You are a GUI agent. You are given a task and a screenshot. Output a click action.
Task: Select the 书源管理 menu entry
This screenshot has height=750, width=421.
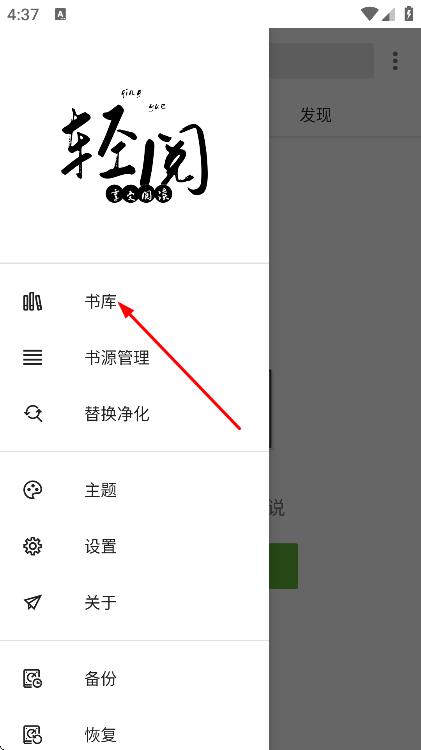pyautogui.click(x=134, y=358)
